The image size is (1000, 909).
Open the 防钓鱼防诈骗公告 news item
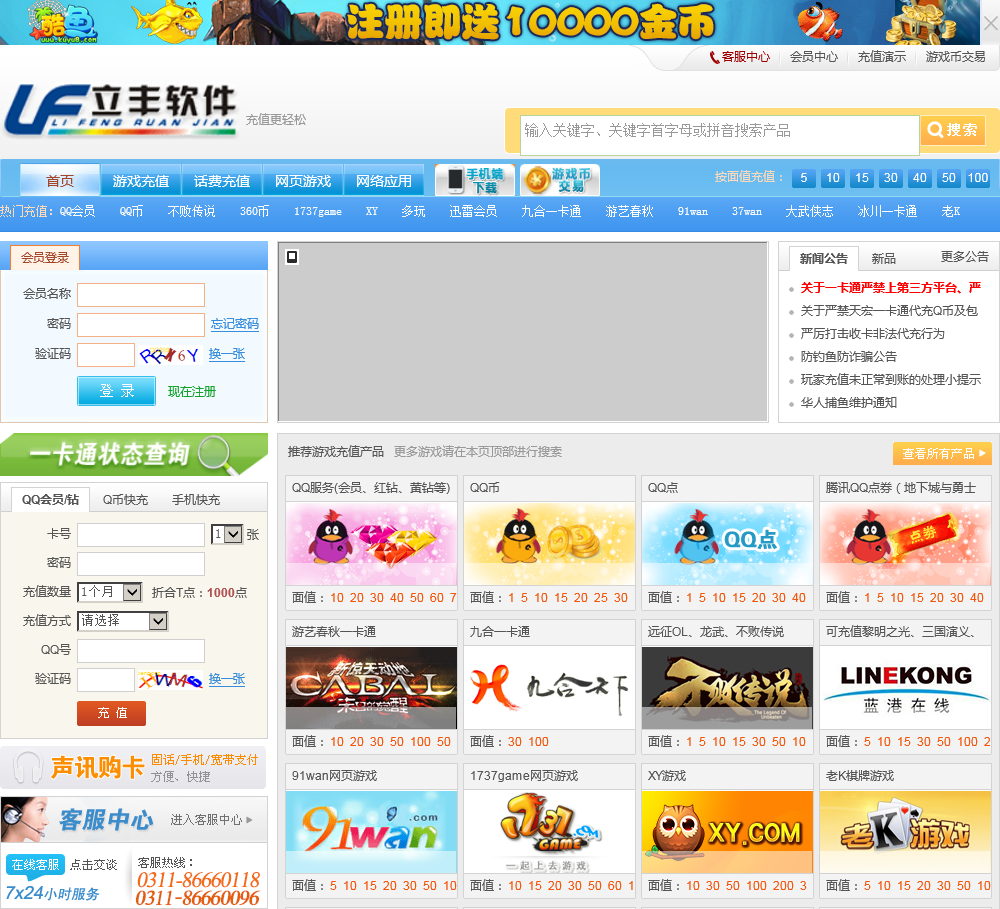click(848, 357)
